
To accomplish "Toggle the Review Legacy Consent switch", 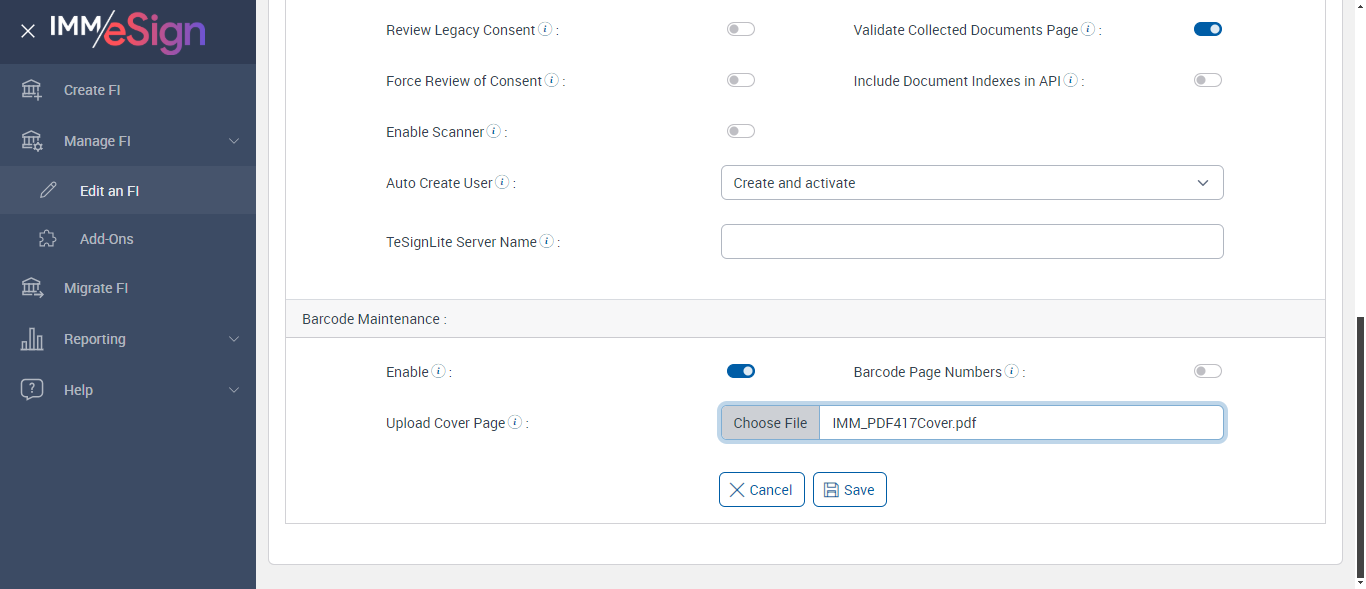I will coord(740,30).
